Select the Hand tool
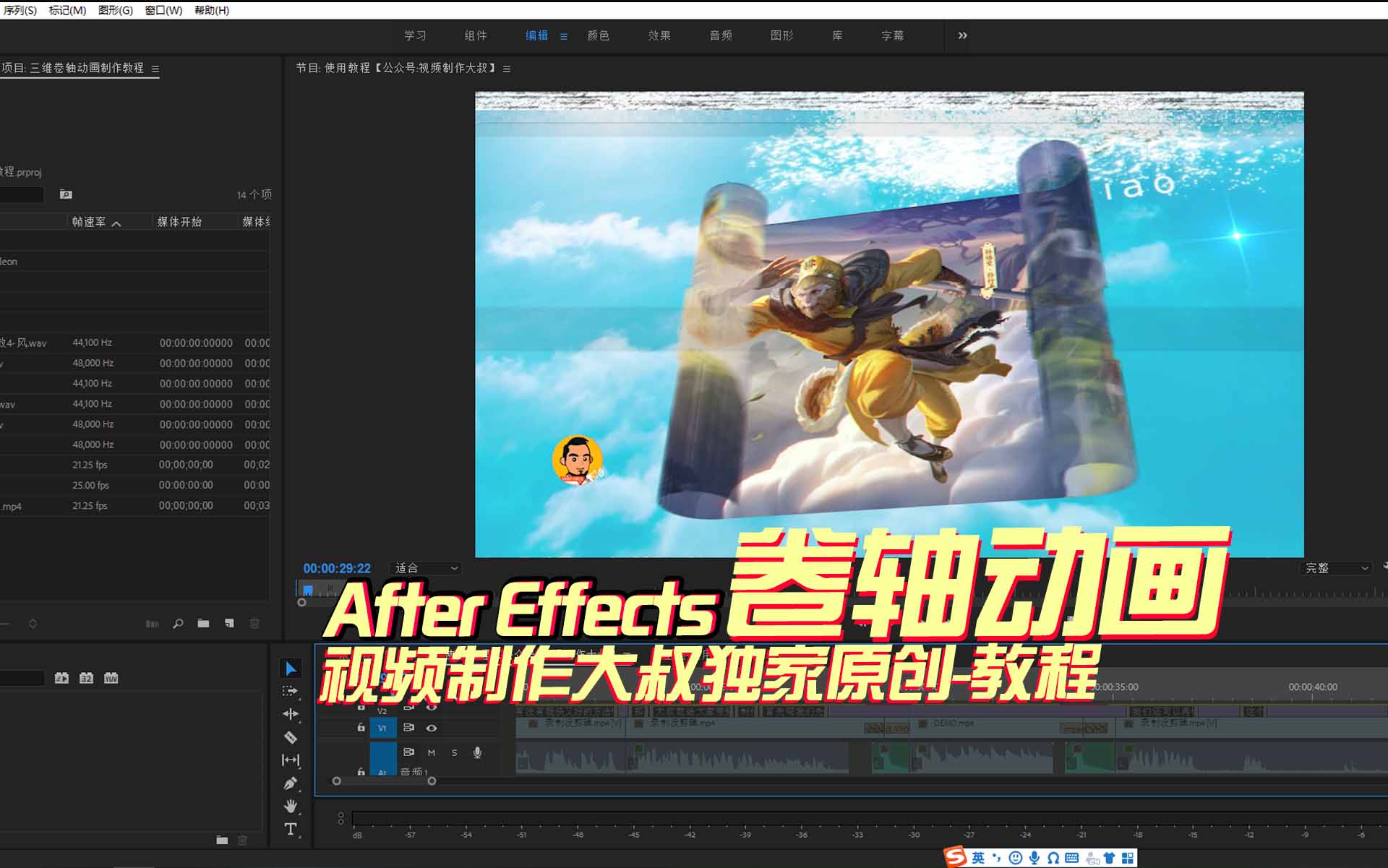Image resolution: width=1388 pixels, height=868 pixels. (291, 806)
